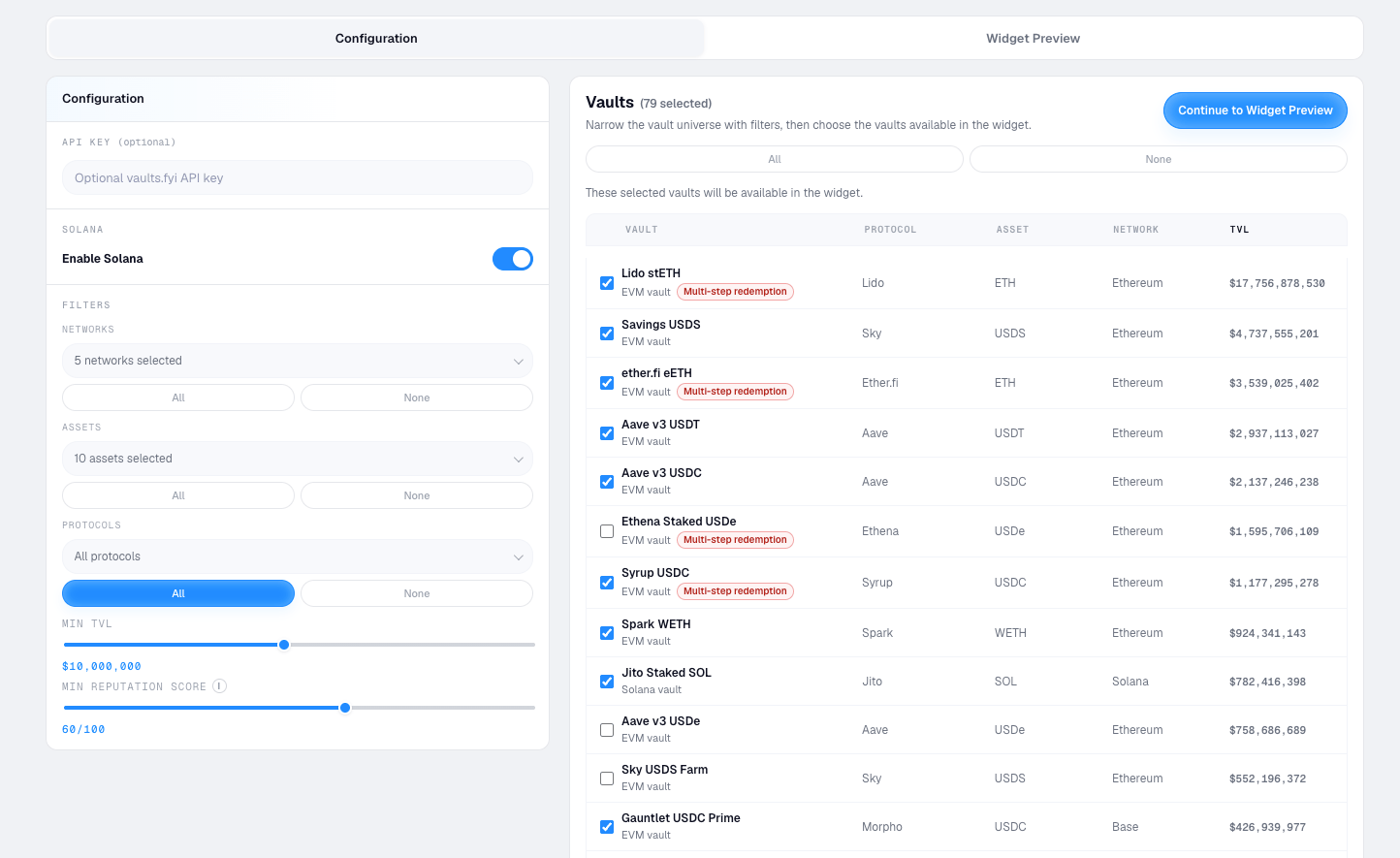Screen dimensions: 1400x858
Task: Switch to the Widget Preview tab
Action: (1033, 38)
